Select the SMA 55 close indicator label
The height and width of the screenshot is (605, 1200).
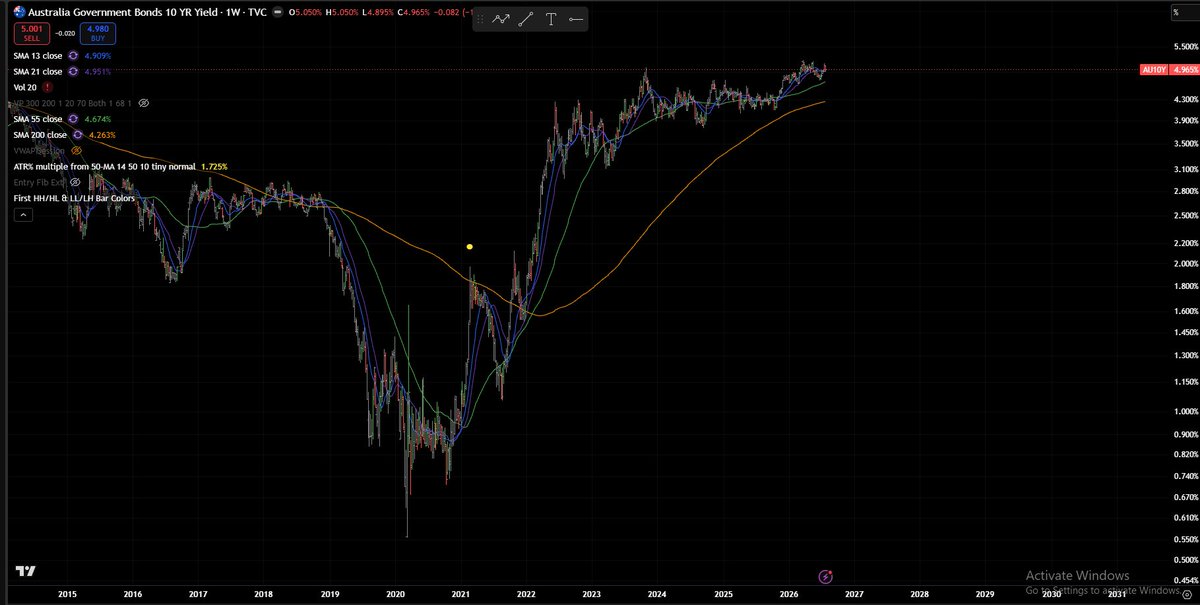[x=37, y=119]
